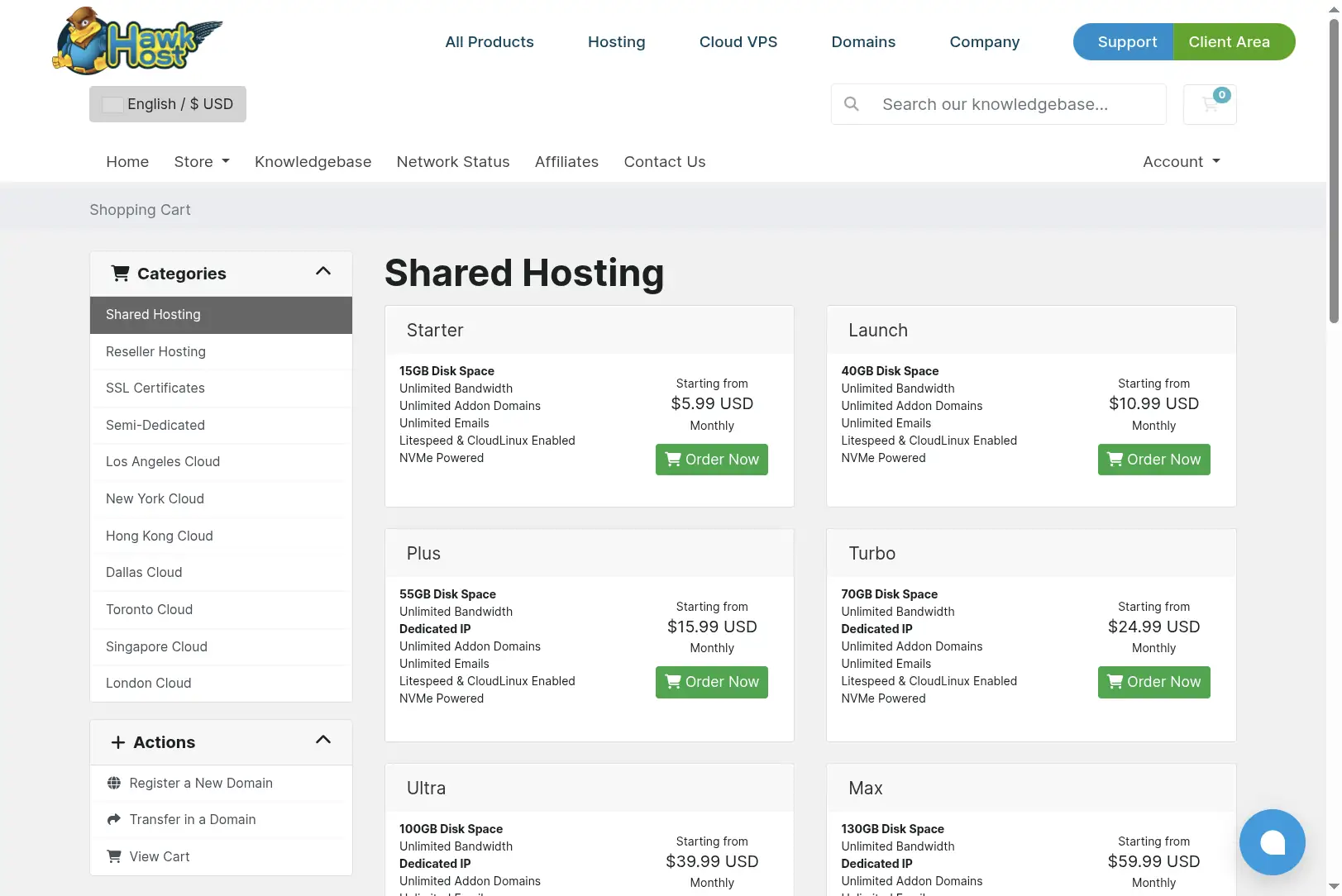Open English / $ USD language selector

168,104
